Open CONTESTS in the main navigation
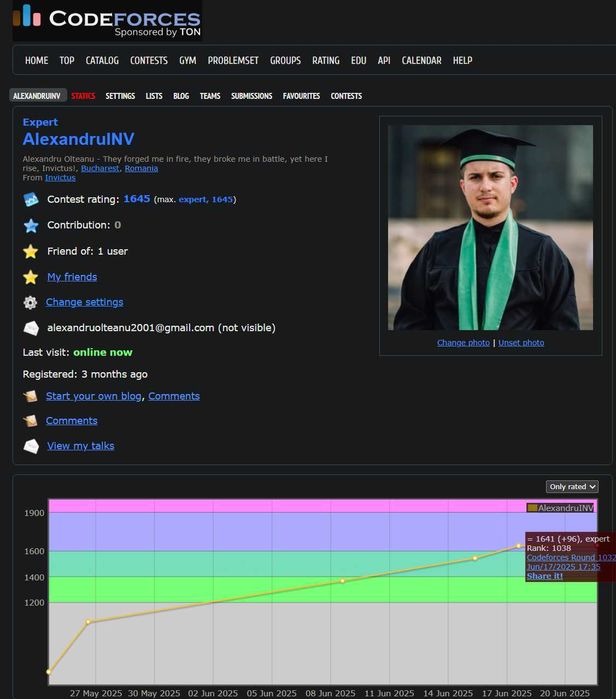Viewport: 616px width, 699px height. click(x=149, y=60)
